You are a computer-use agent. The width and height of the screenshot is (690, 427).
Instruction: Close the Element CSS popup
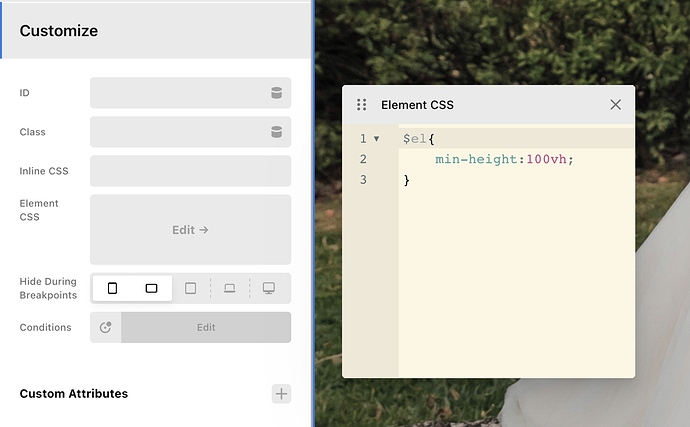[x=615, y=105]
